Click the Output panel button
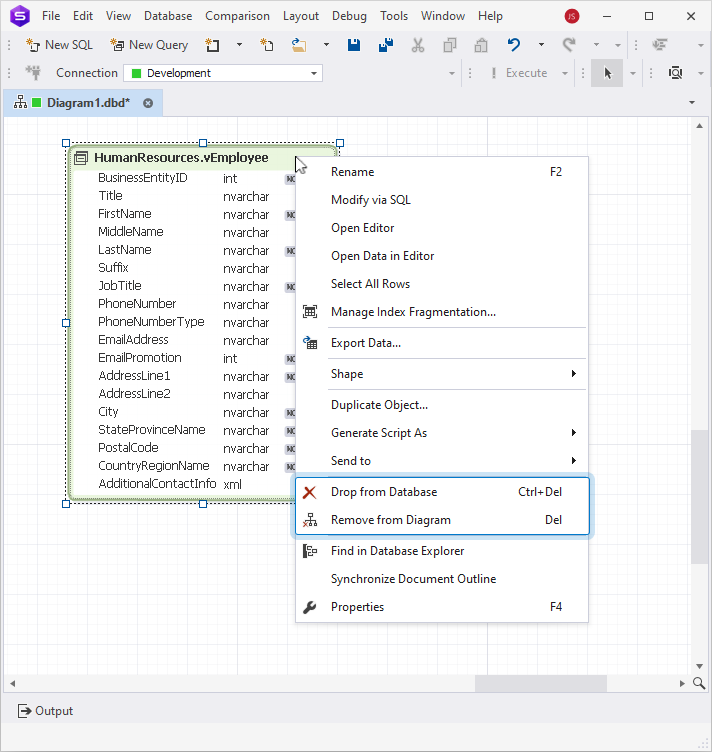The width and height of the screenshot is (712, 752). (45, 711)
